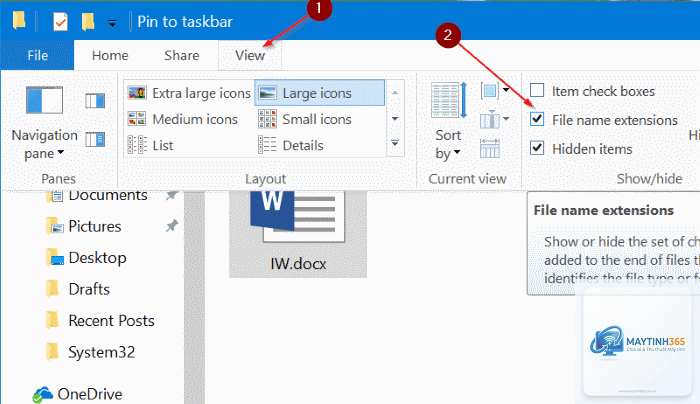700x404 pixels.
Task: Open Drafts folder in navigation pane
Action: (x=89, y=289)
